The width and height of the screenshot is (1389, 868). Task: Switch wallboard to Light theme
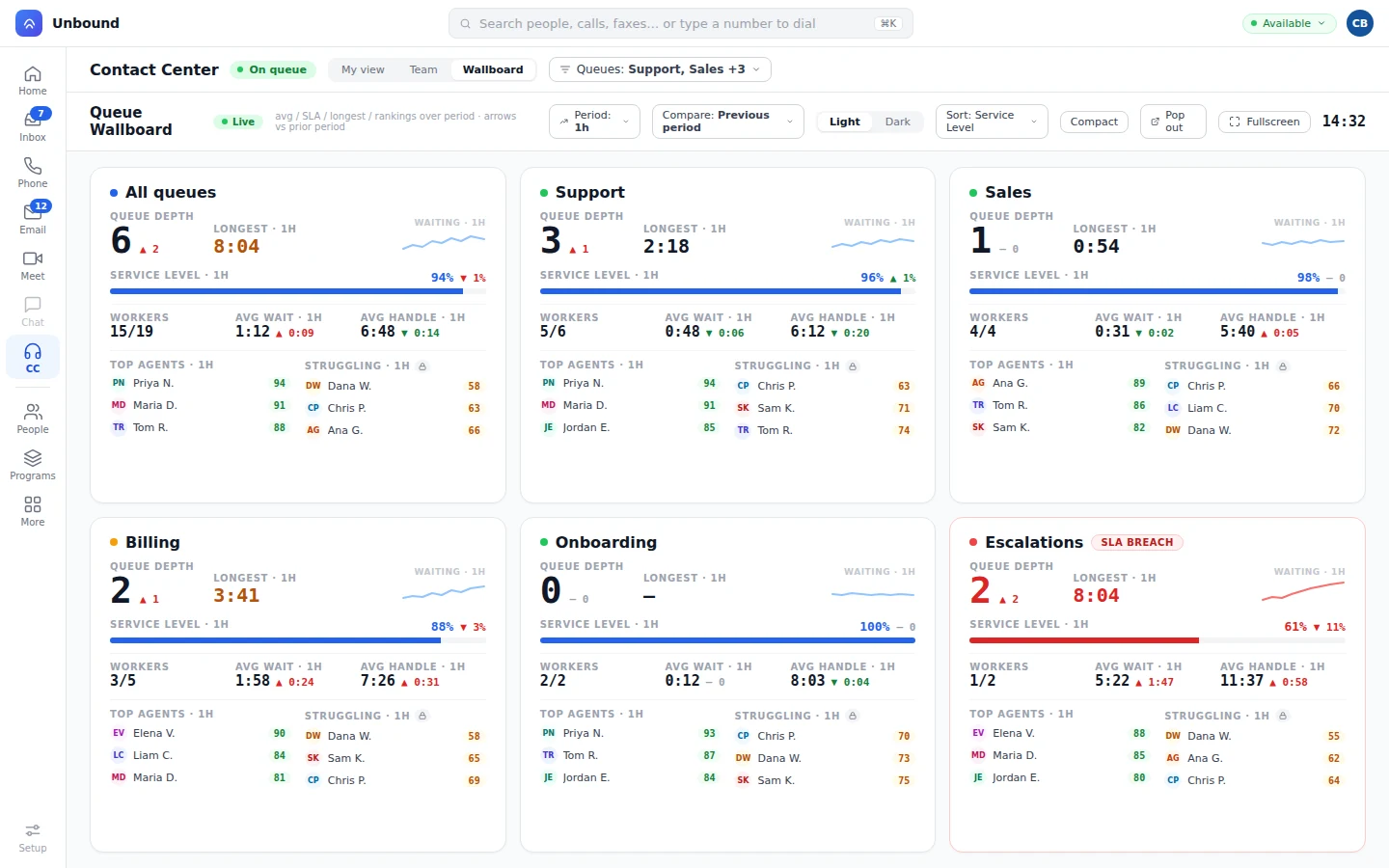coord(845,122)
